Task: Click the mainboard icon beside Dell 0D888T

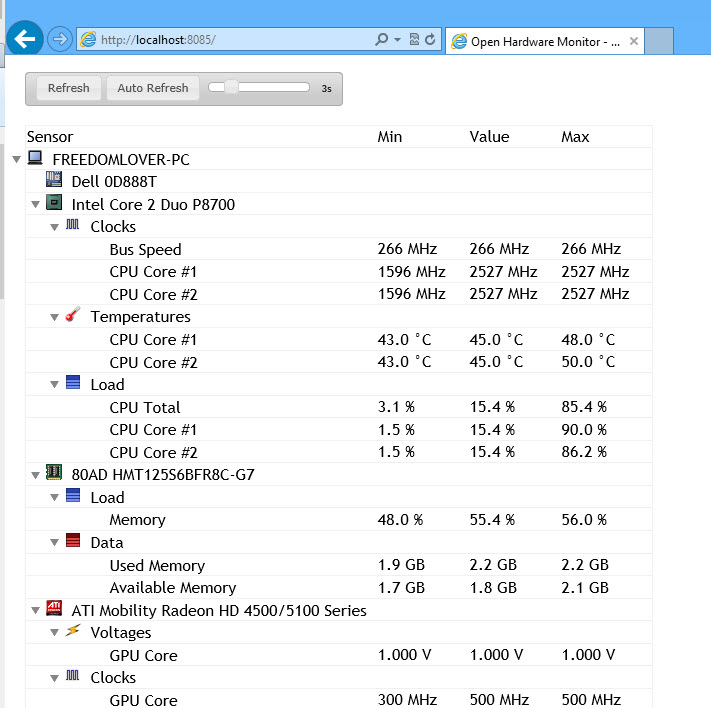Action: point(54,179)
